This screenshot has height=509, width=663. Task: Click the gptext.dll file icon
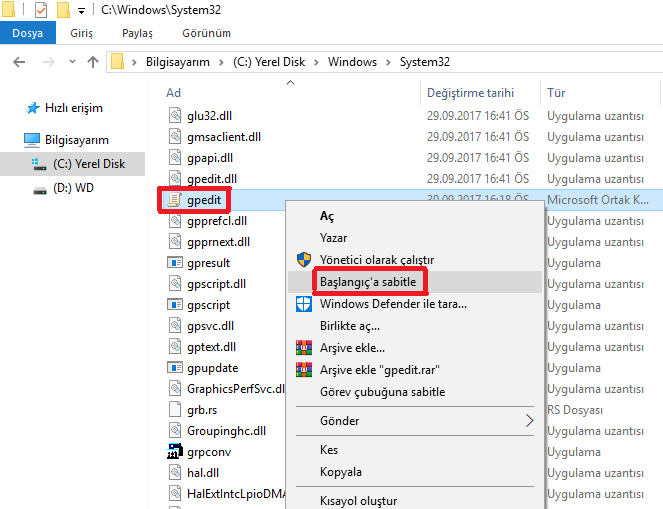tap(175, 347)
